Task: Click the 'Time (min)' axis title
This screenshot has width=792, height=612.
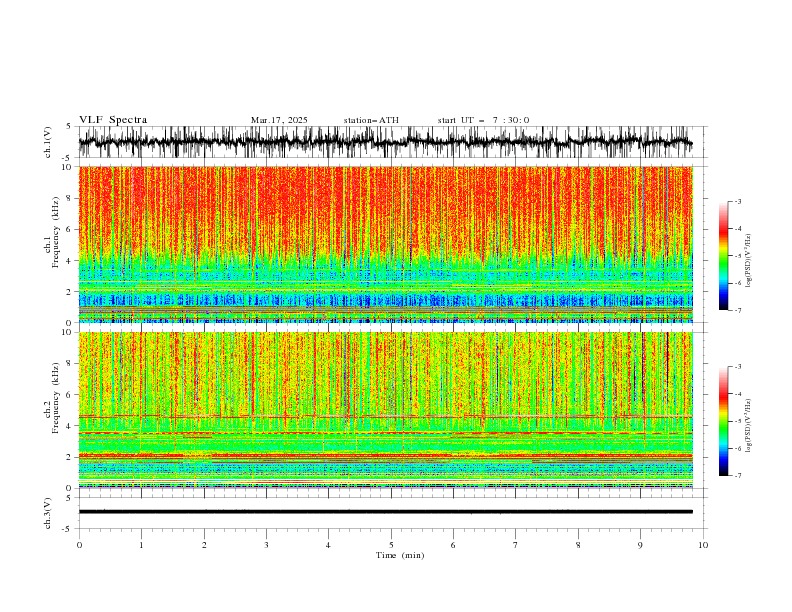Action: [400, 555]
